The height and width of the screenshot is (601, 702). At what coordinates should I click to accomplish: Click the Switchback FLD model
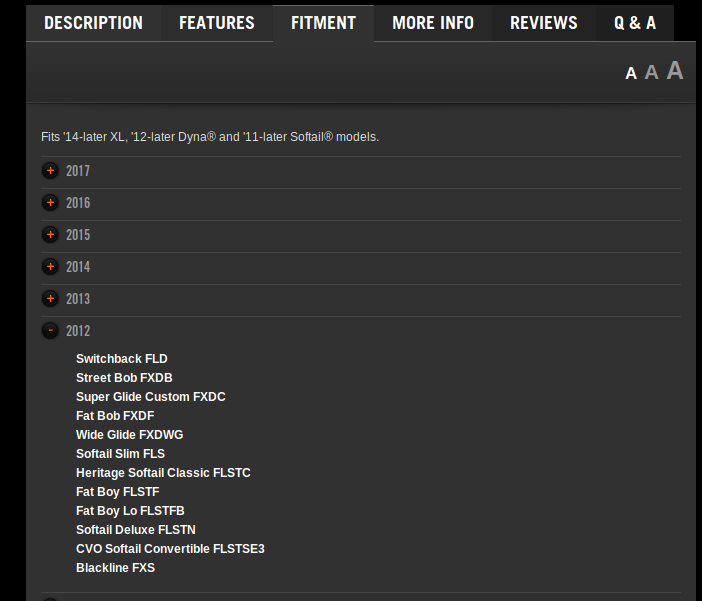click(x=122, y=359)
